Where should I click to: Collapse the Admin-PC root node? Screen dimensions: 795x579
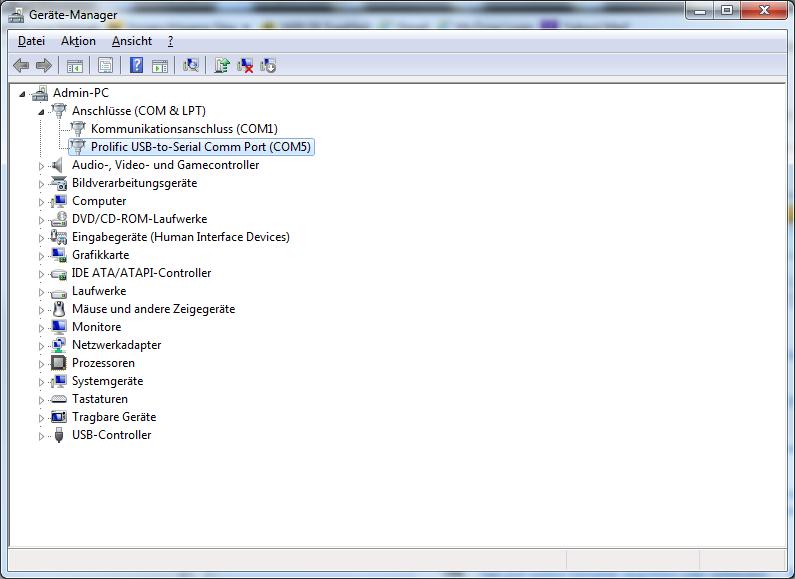[22, 94]
